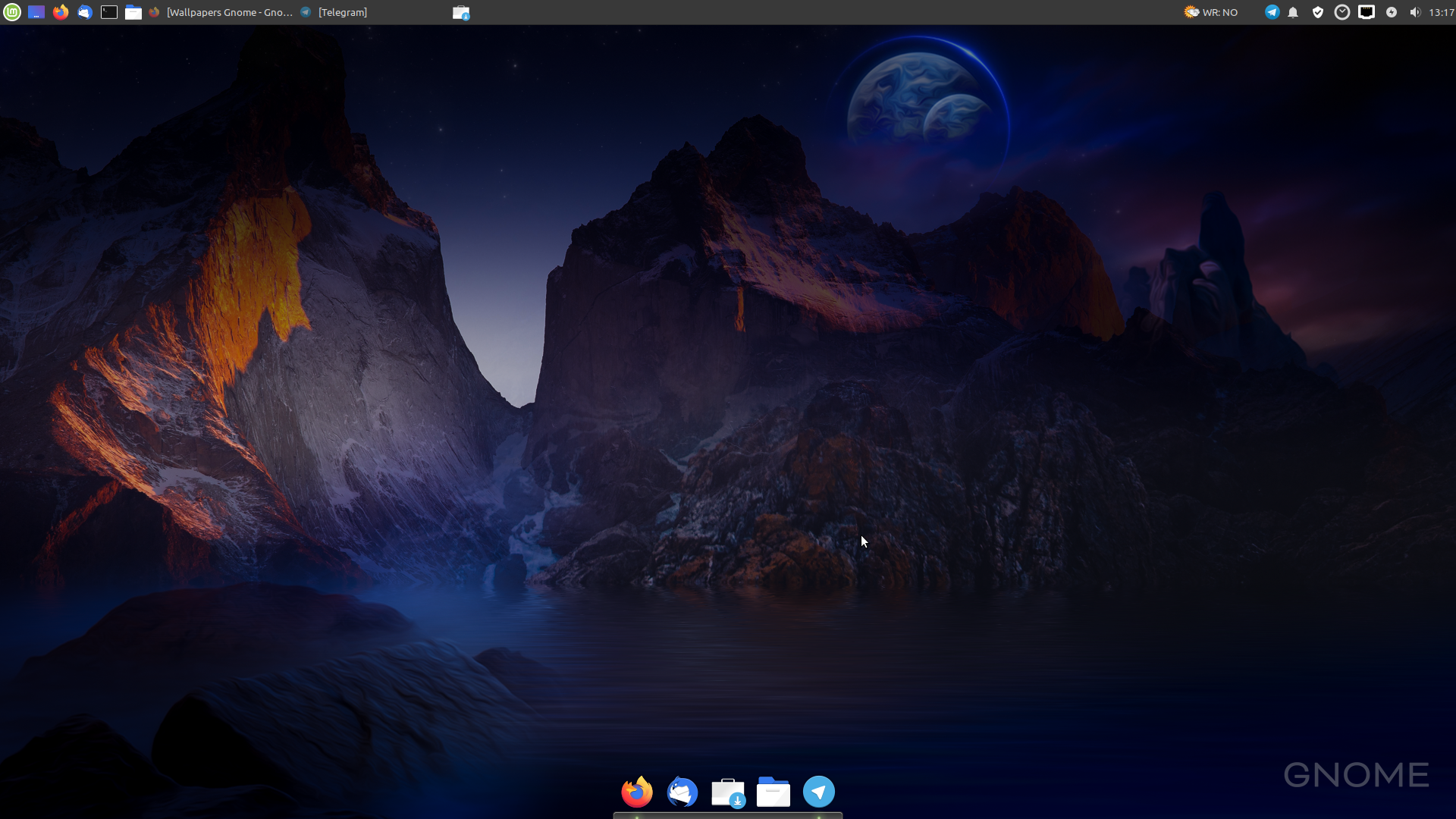The height and width of the screenshot is (819, 1456).
Task: Launch Thunderbird from top panel launcher
Action: (85, 12)
